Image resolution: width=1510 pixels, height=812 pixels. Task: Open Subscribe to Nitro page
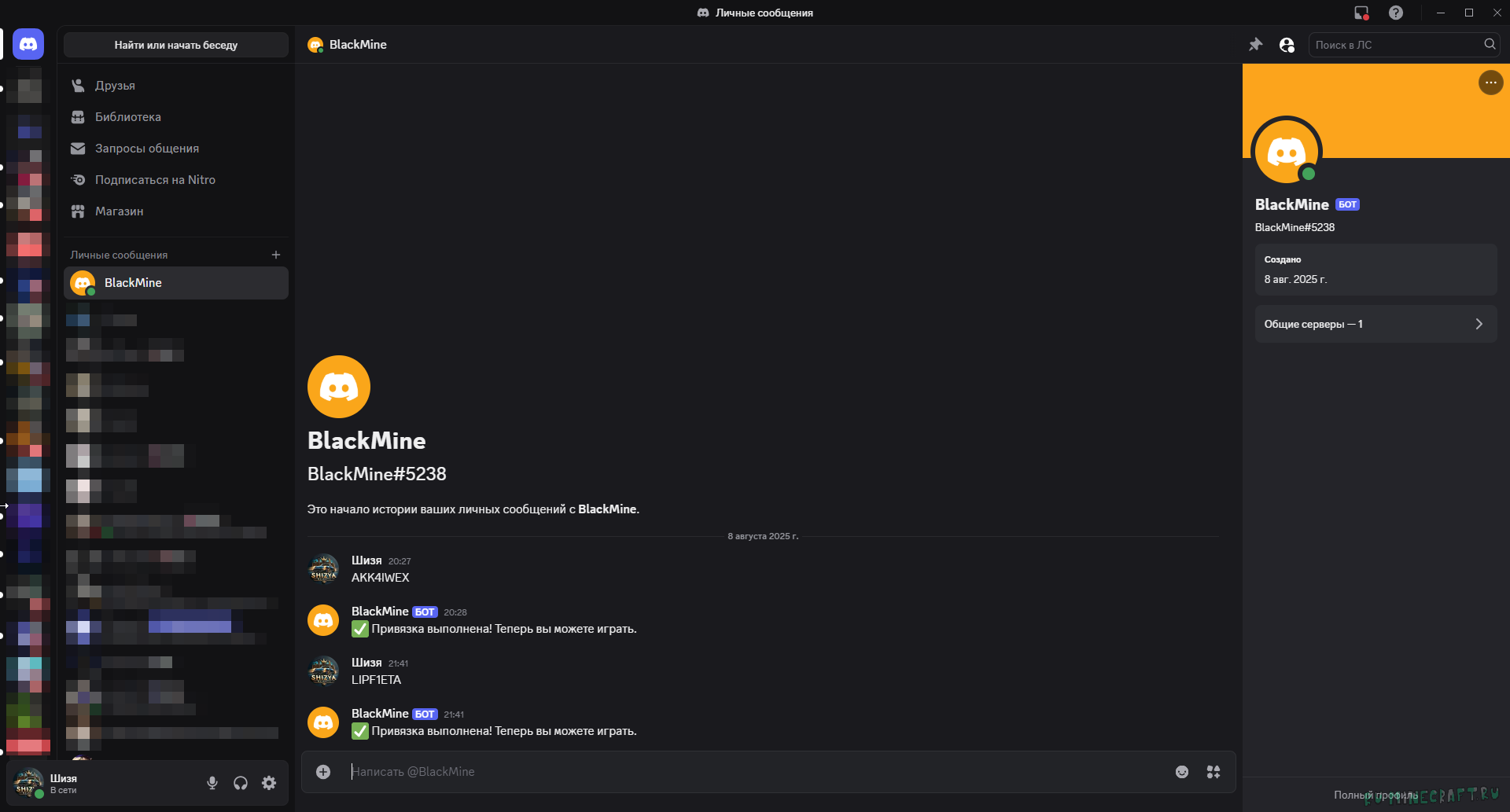coord(176,180)
